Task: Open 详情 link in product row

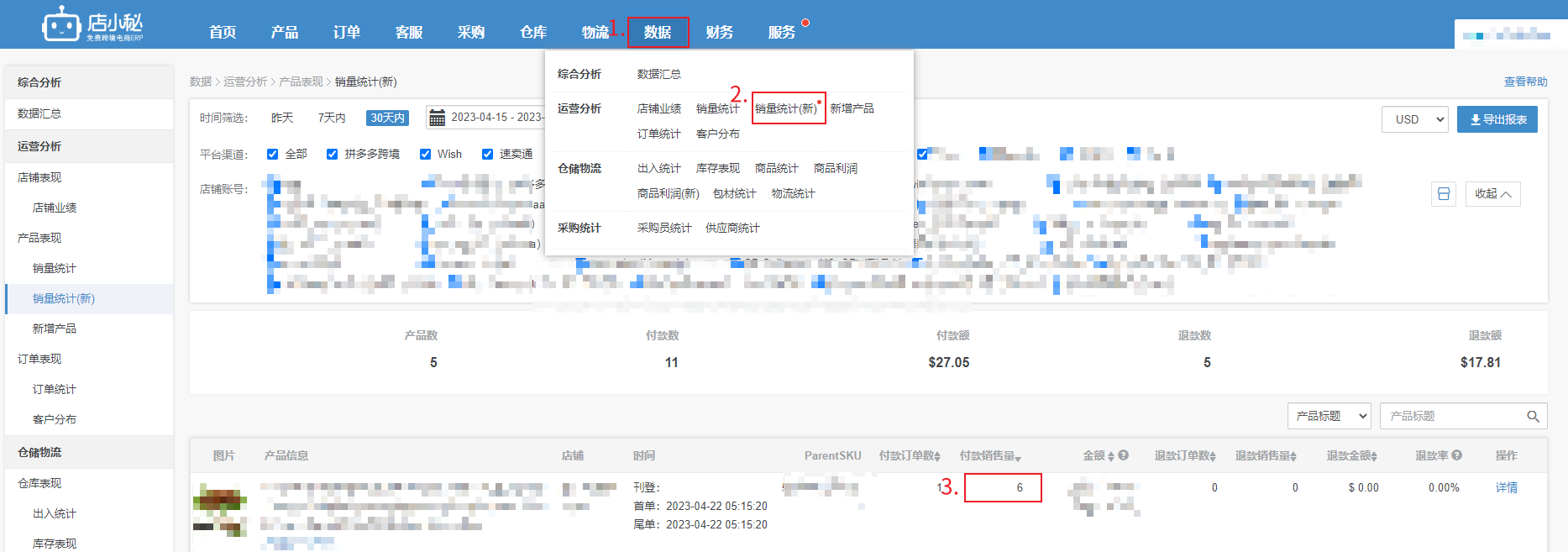Action: [x=1507, y=487]
